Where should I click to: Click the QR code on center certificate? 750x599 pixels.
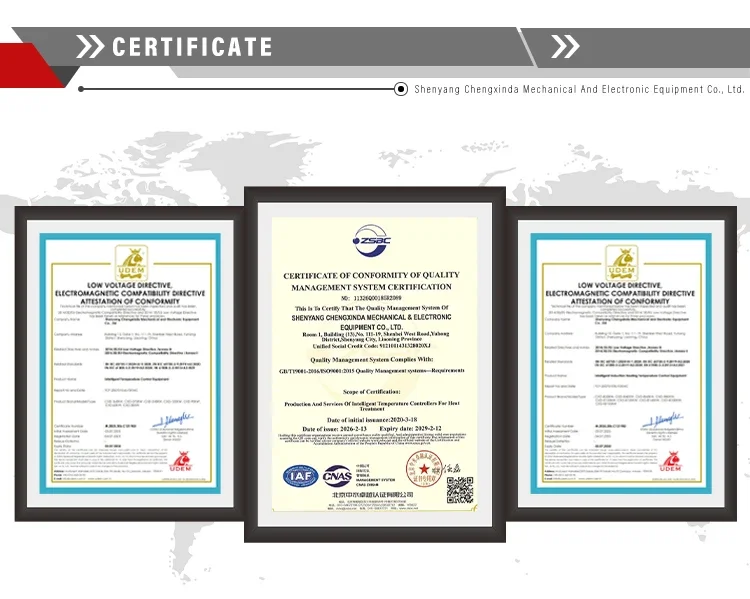(460, 490)
